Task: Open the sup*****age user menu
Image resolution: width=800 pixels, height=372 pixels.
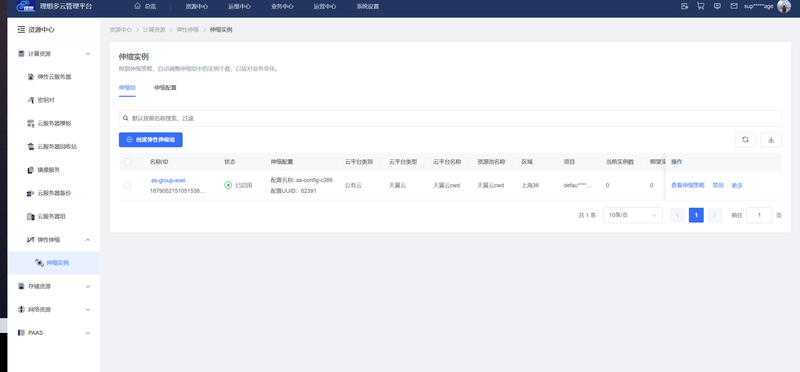Action: [x=759, y=7]
